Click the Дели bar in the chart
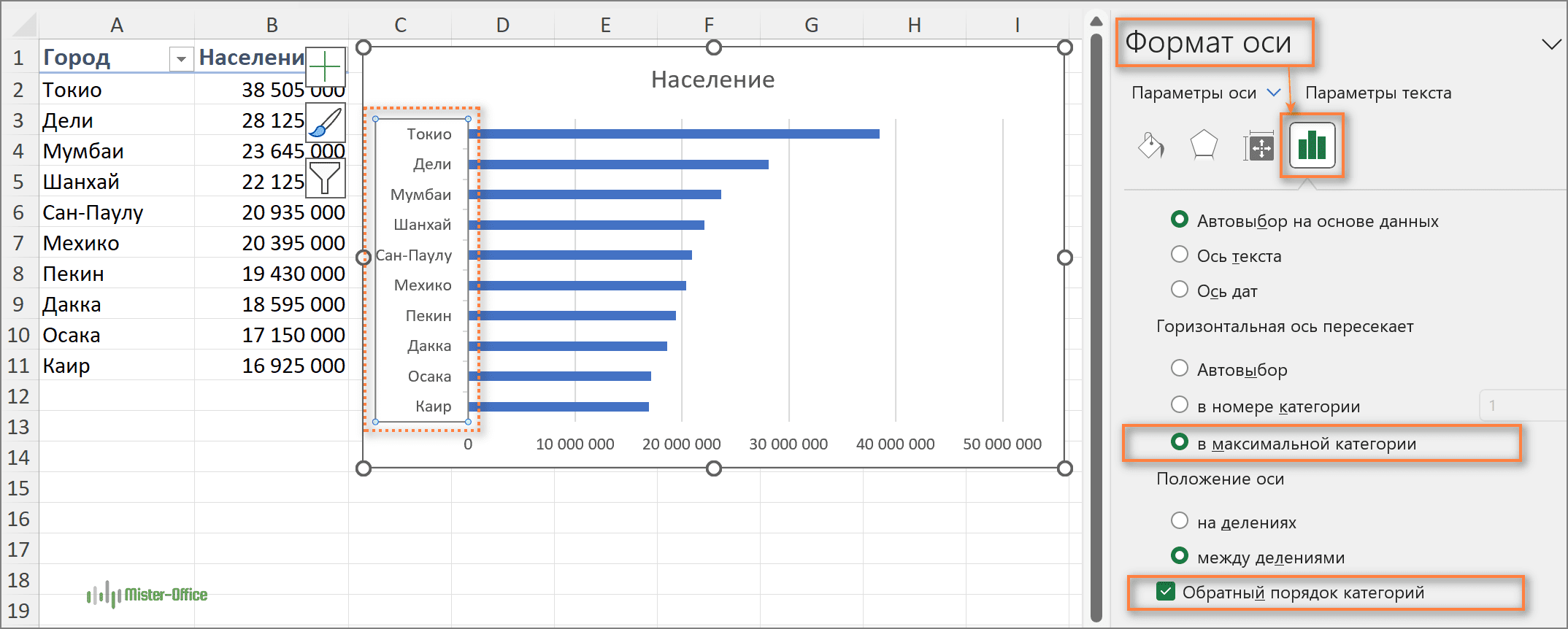The image size is (1568, 629). (618, 164)
